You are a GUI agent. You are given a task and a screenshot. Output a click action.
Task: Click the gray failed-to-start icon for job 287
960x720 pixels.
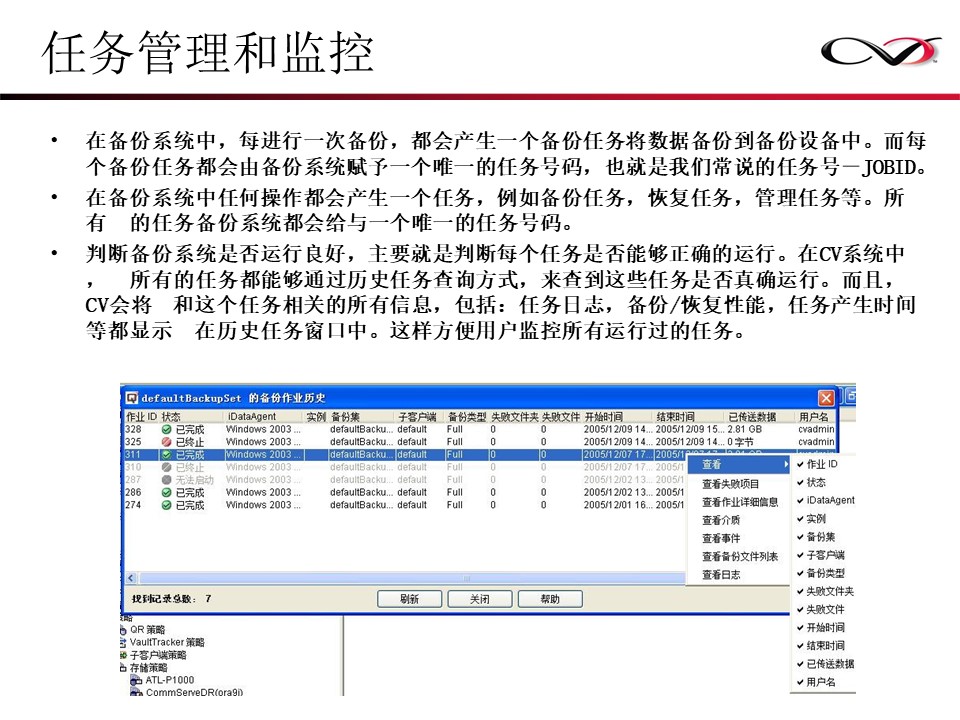tap(166, 480)
